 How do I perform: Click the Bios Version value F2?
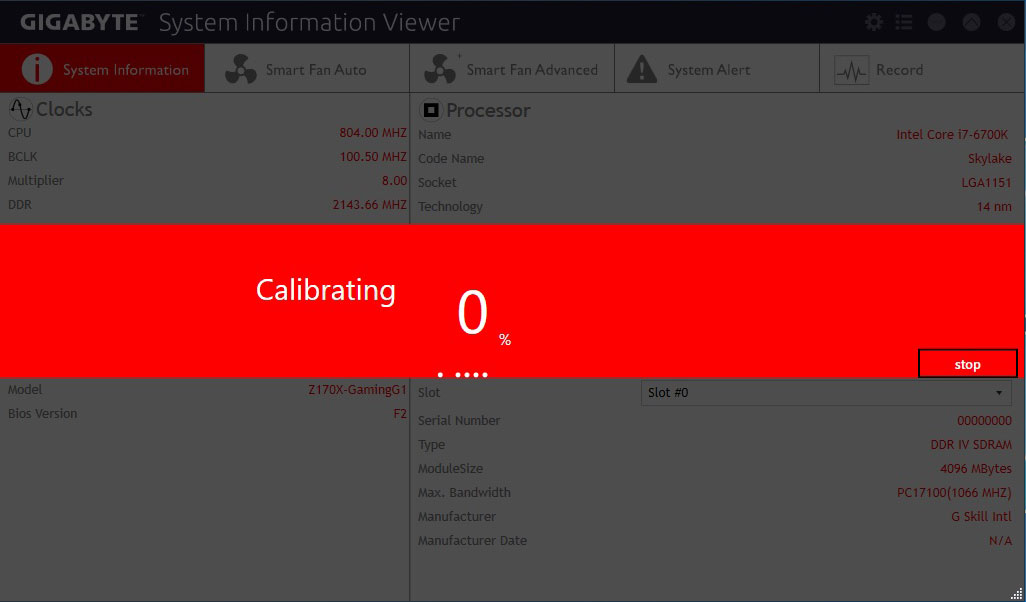tap(400, 414)
